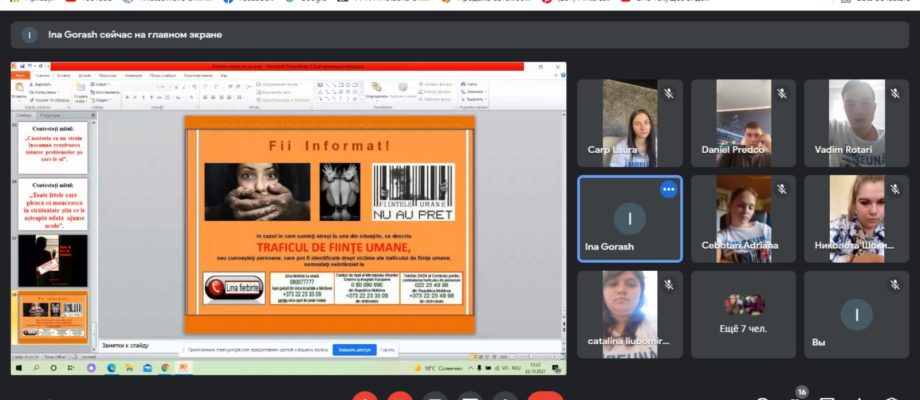The image size is (920, 400).
Task: Click the Windows Start button in shared screen
Action: click(x=18, y=368)
